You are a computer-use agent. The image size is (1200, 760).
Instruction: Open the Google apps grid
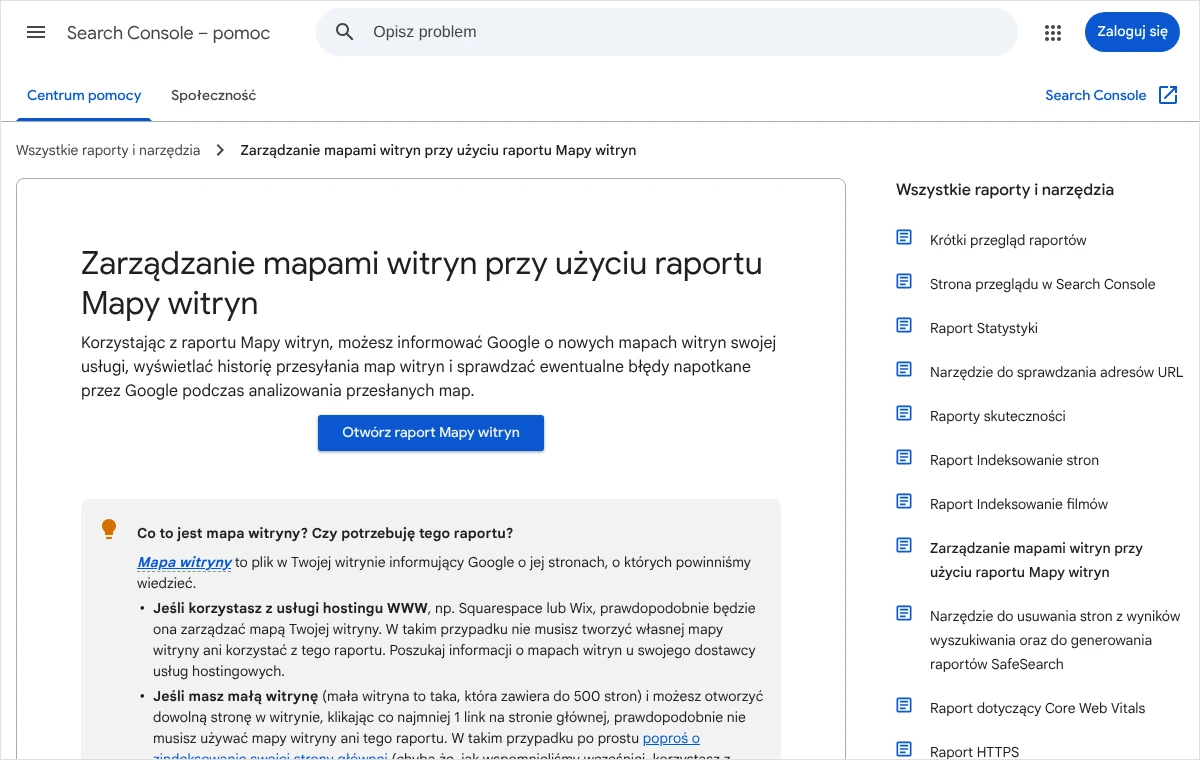point(1052,32)
